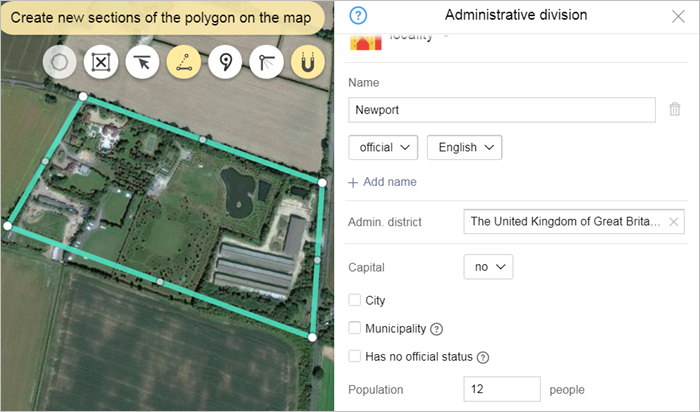Clear the Admin. district field value

[x=673, y=222]
